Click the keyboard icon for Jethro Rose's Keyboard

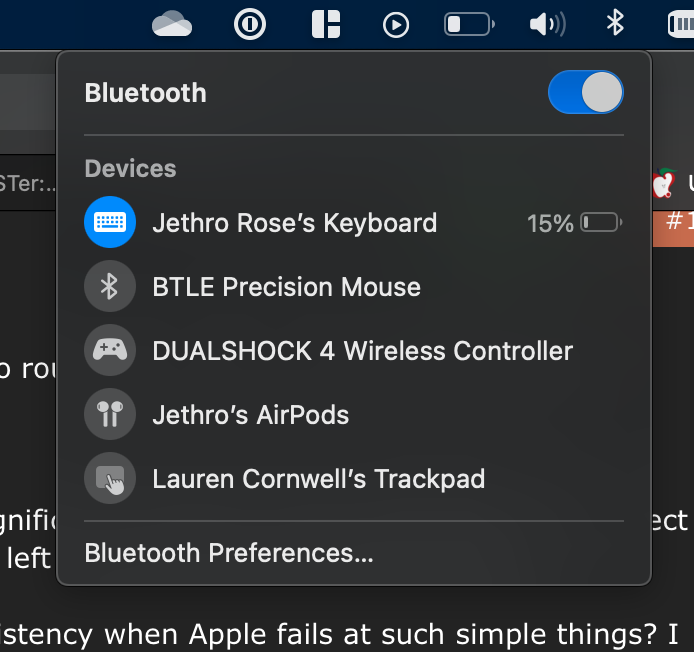coord(110,222)
